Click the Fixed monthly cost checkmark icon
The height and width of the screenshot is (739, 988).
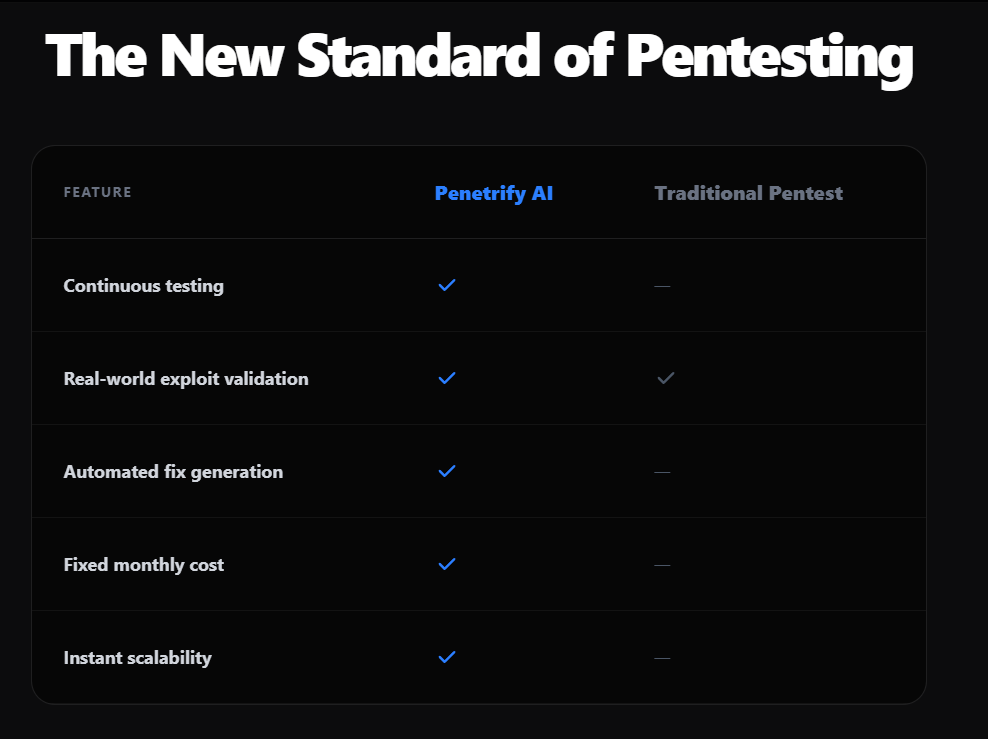446,564
